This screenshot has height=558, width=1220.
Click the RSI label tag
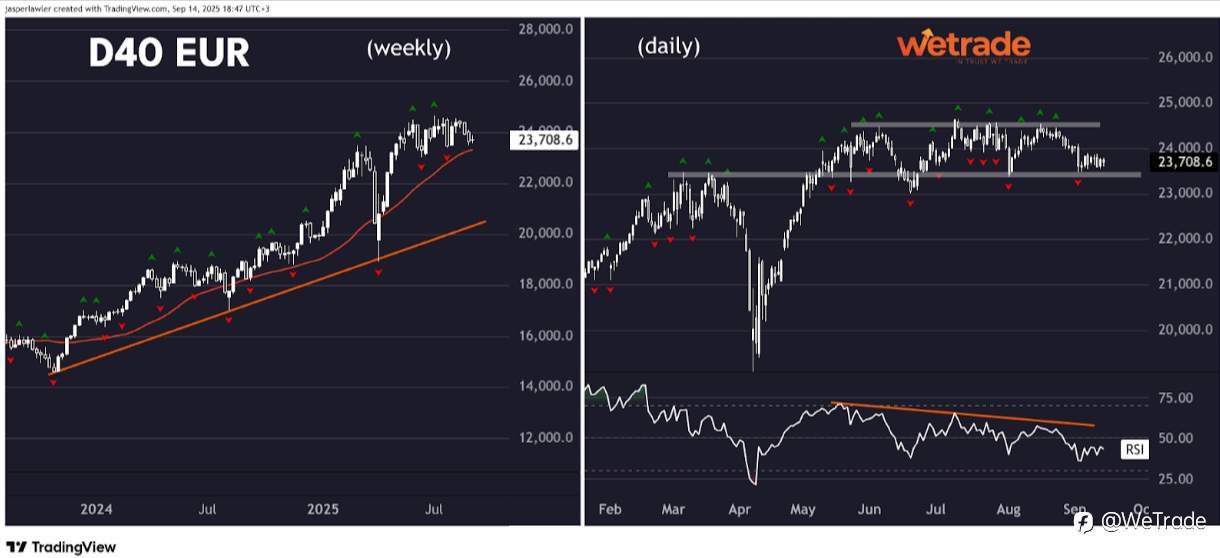(x=1135, y=450)
